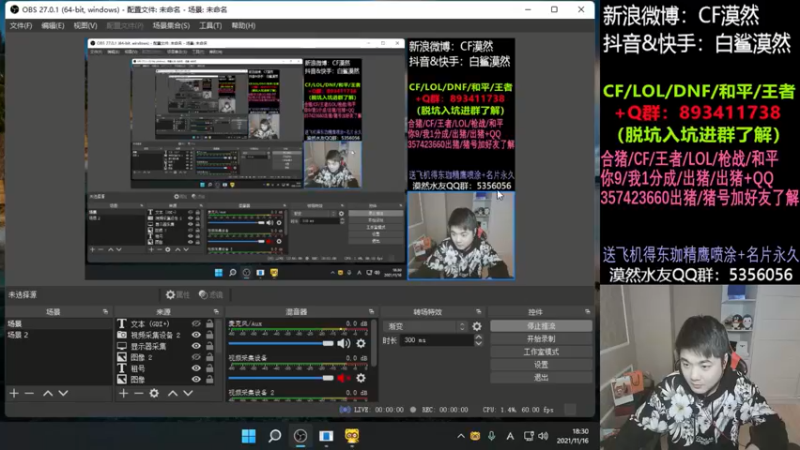Open the 场景集合(S) menu
The height and width of the screenshot is (450, 800).
171,26
